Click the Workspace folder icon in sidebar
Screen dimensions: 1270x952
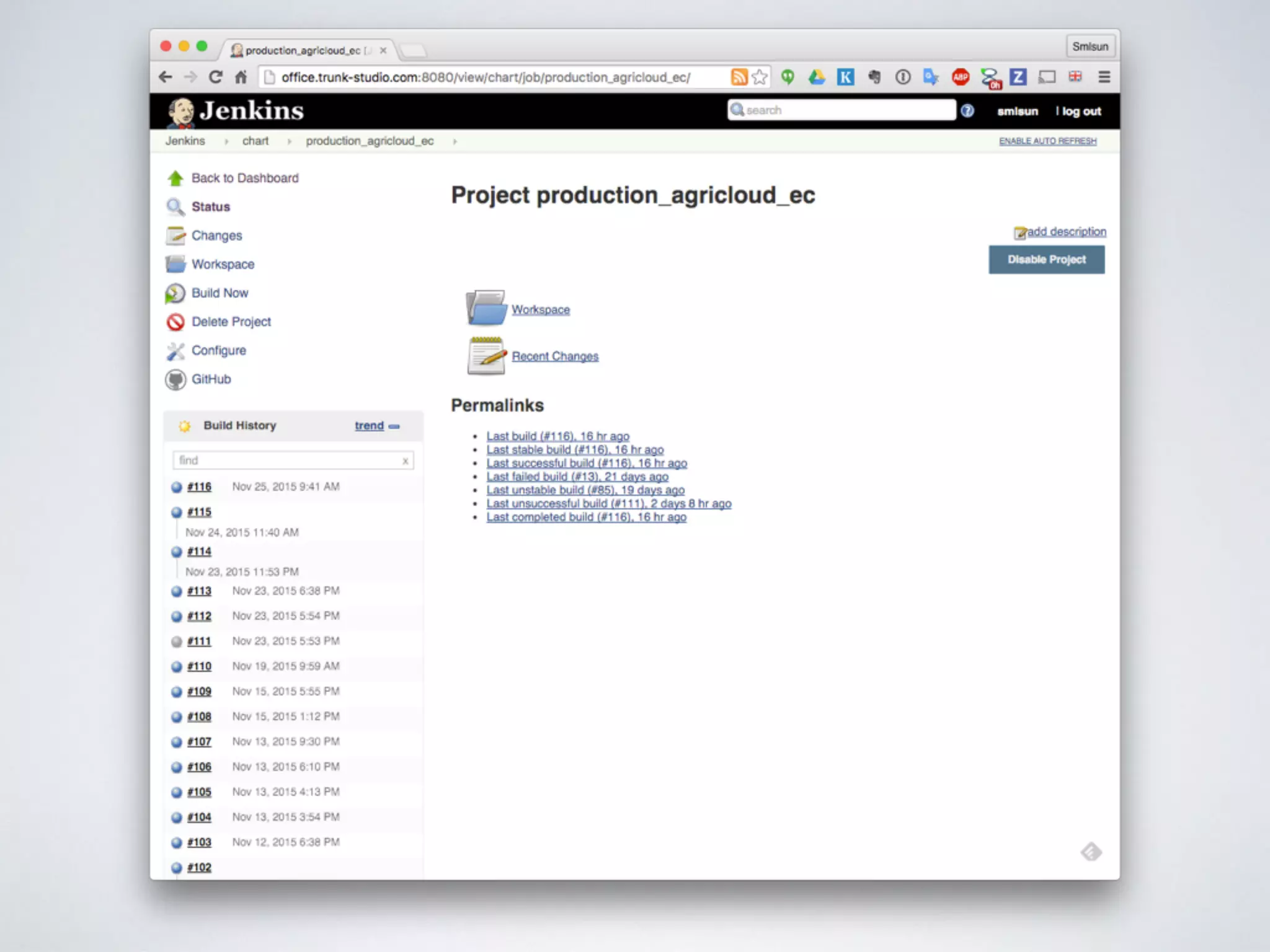click(175, 265)
